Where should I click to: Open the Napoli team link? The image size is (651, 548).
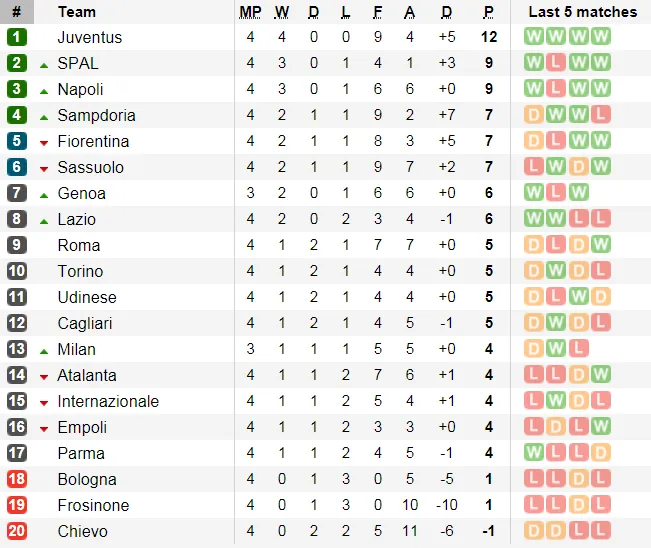point(80,89)
